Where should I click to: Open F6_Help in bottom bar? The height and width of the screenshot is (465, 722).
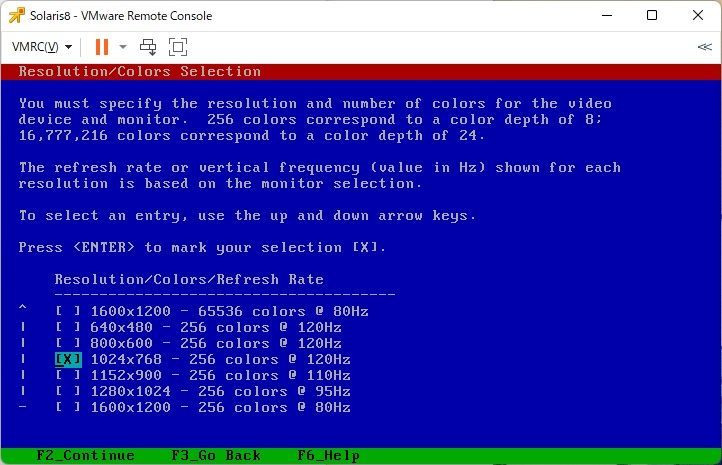coord(328,456)
